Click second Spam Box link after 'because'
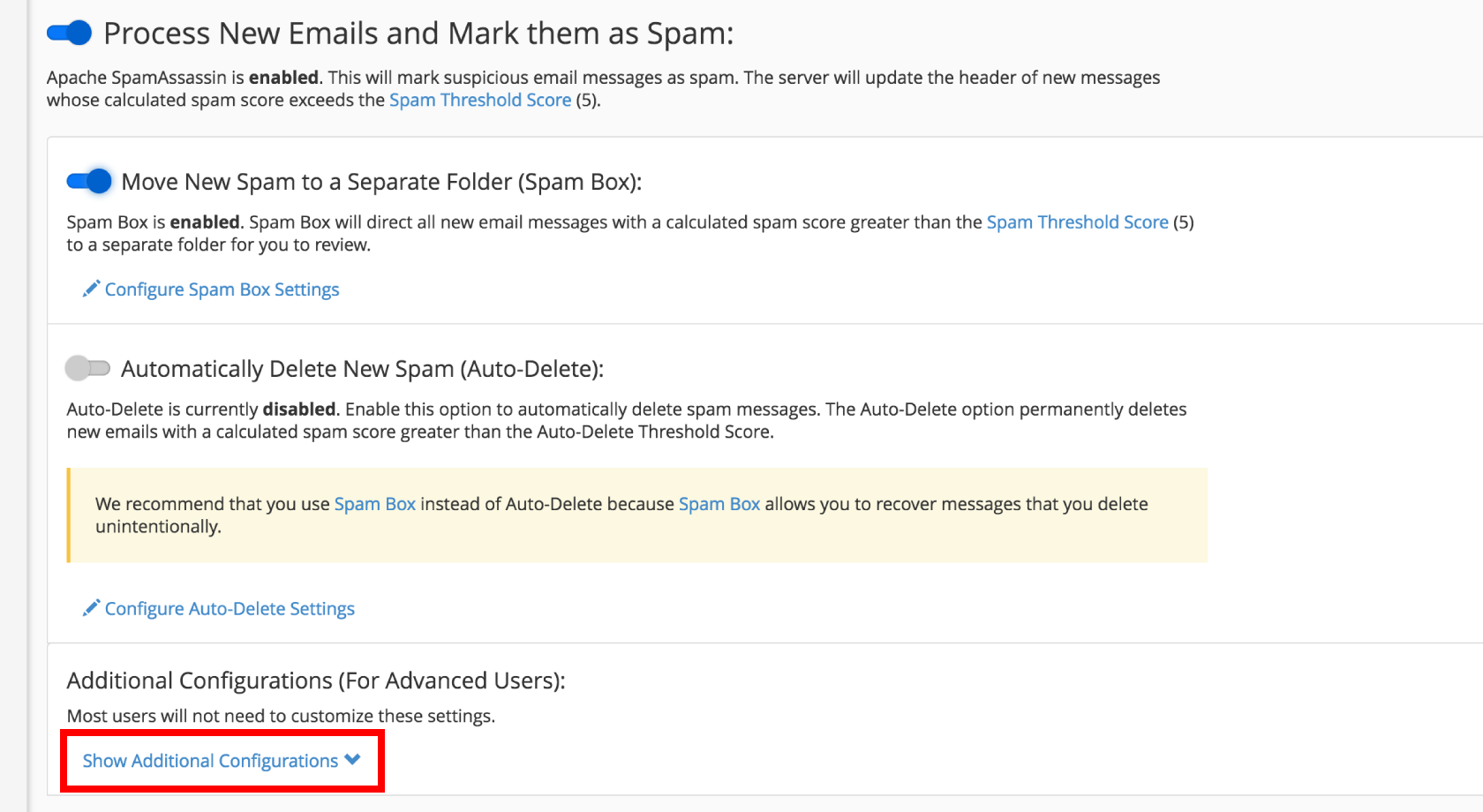Viewport: 1483px width, 812px height. coord(719,504)
